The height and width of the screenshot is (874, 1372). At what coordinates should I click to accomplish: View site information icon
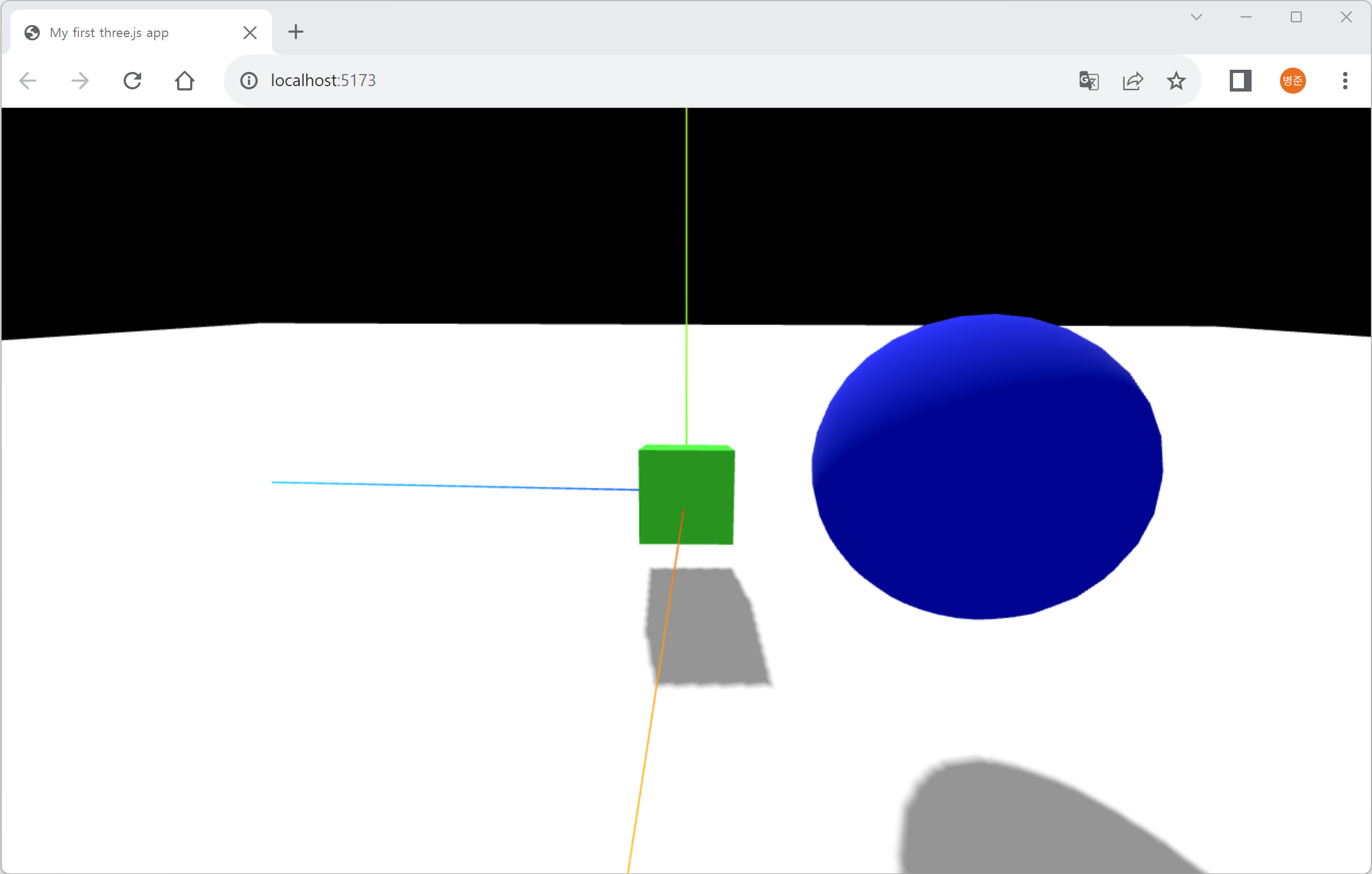[x=248, y=80]
